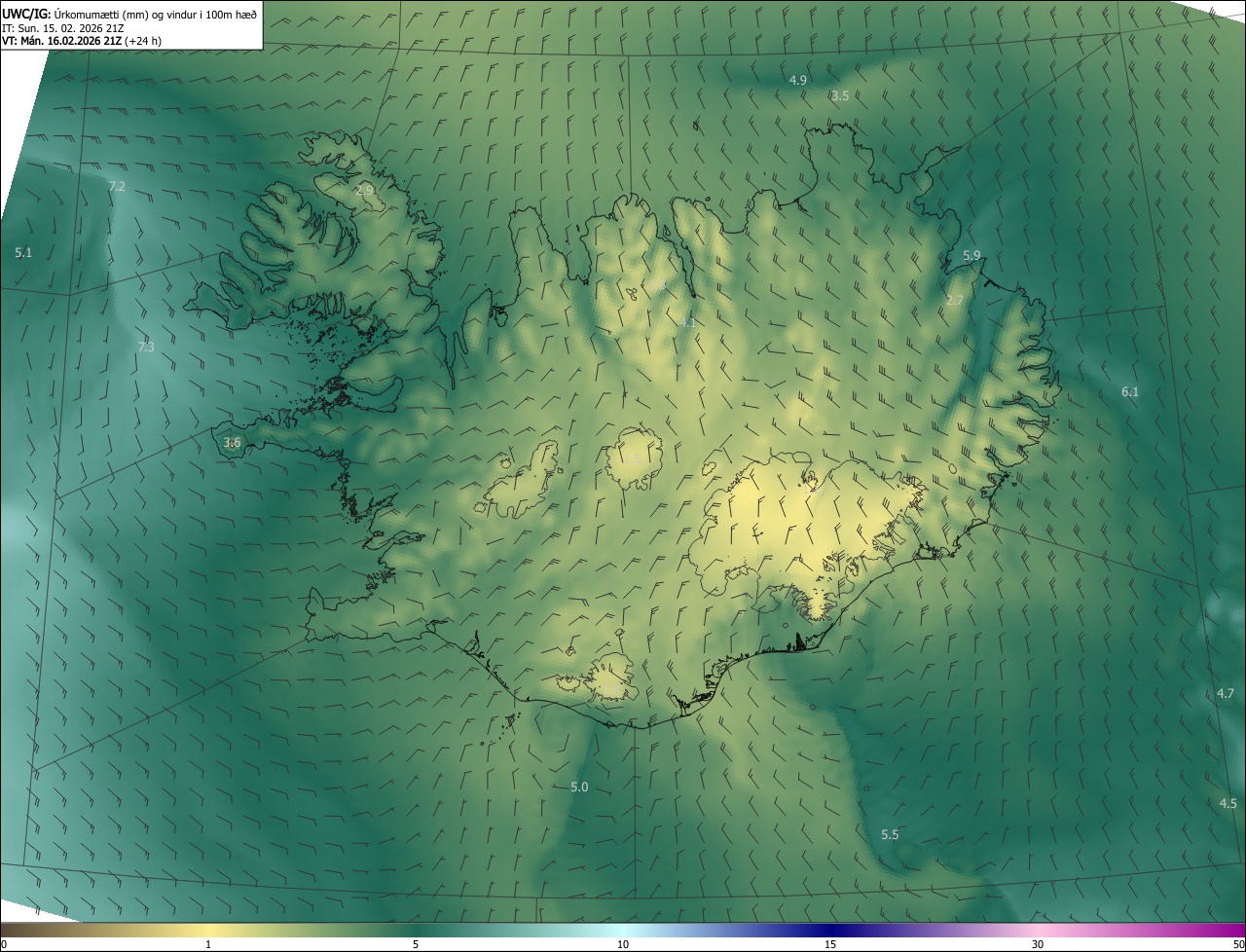
Task: Click the 2.7 value label on the map
Action: click(955, 301)
